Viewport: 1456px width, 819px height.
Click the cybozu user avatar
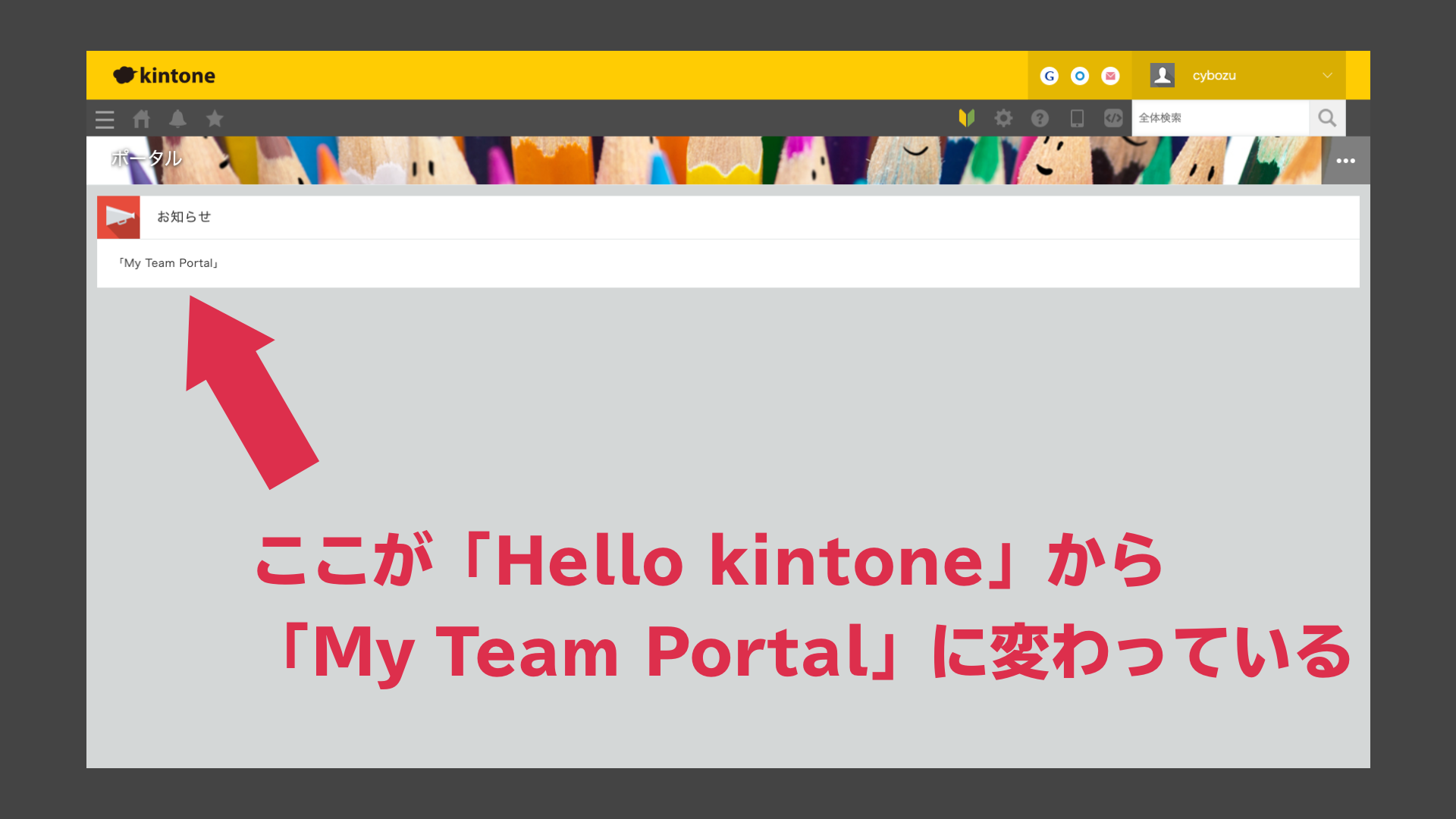click(1163, 75)
